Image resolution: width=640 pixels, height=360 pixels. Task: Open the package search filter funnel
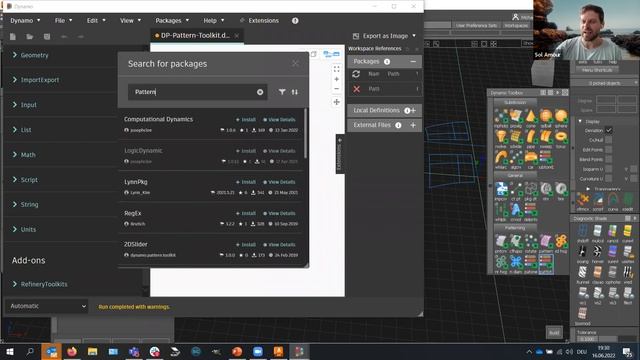pos(282,92)
